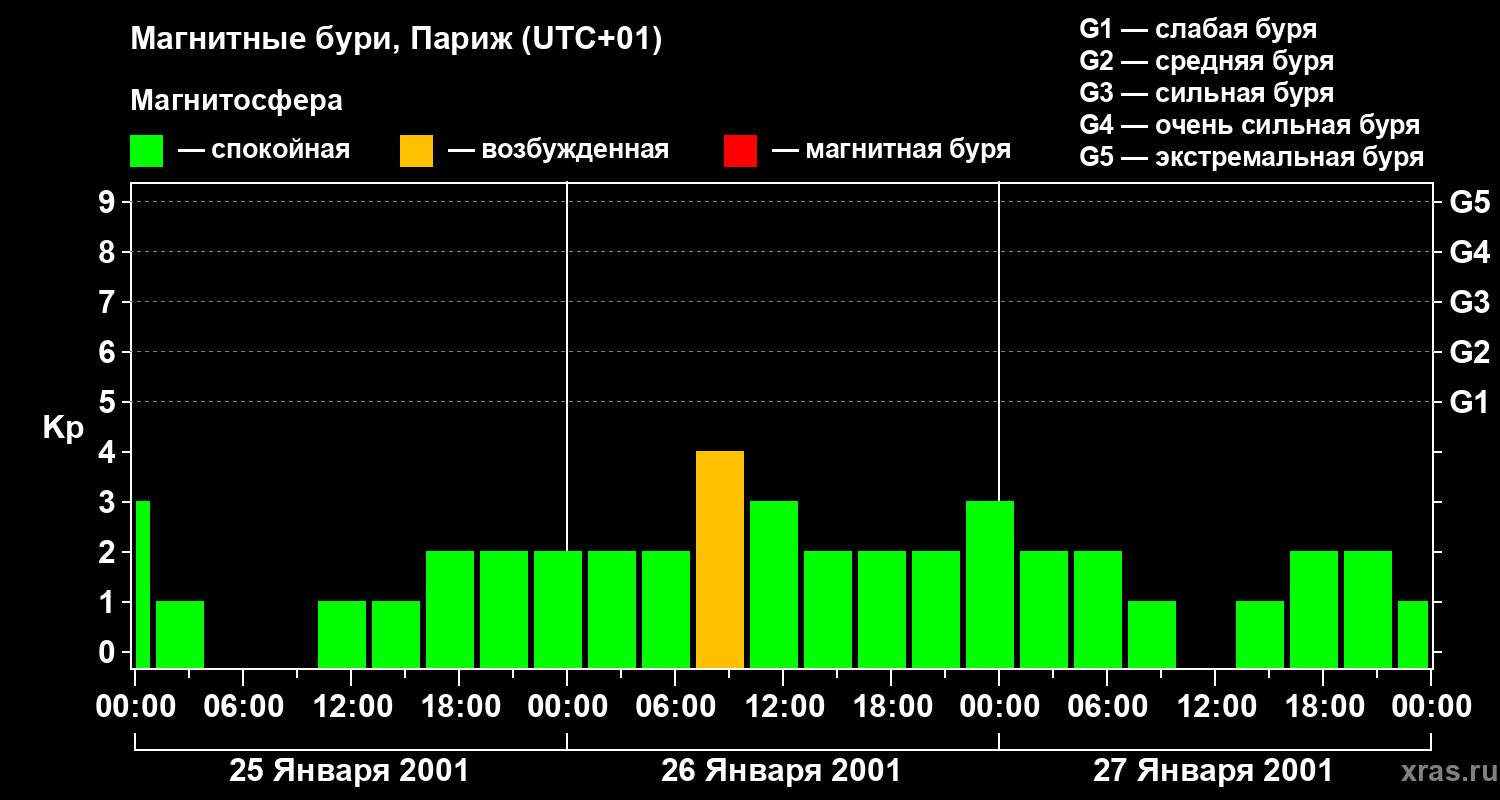Click the red 'магнитная буря' legend swatch
The height and width of the screenshot is (800, 1500).
click(x=740, y=151)
